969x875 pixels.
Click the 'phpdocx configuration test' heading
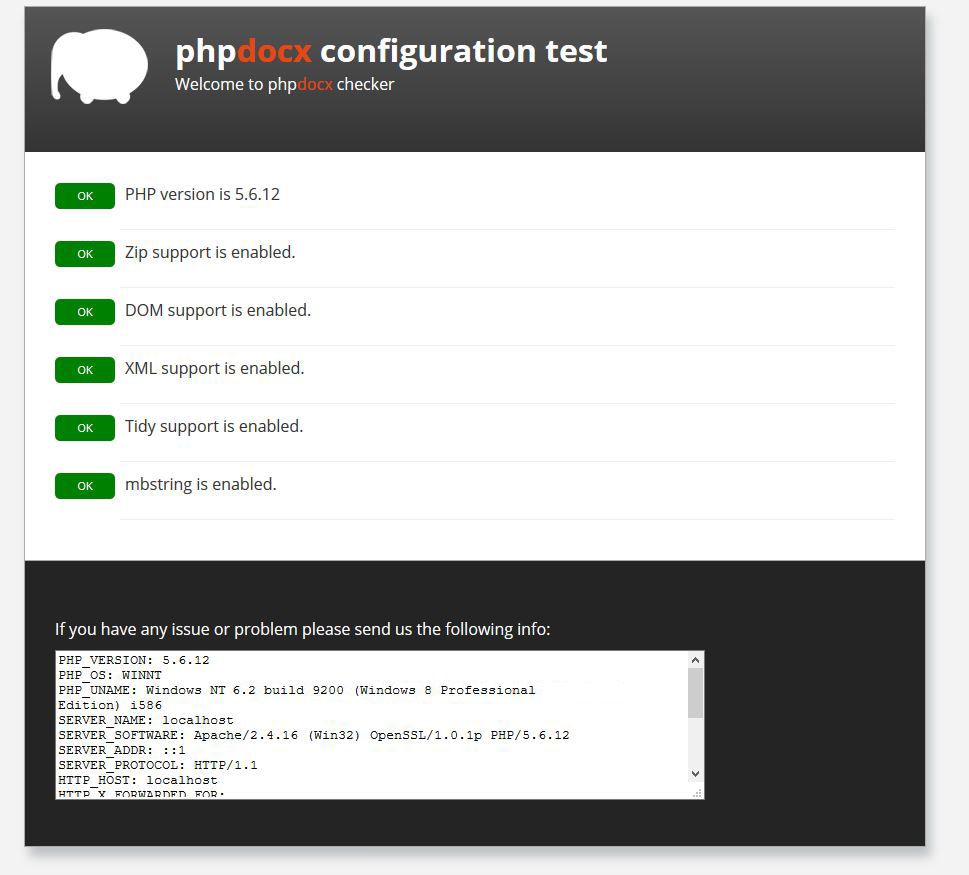(x=391, y=51)
